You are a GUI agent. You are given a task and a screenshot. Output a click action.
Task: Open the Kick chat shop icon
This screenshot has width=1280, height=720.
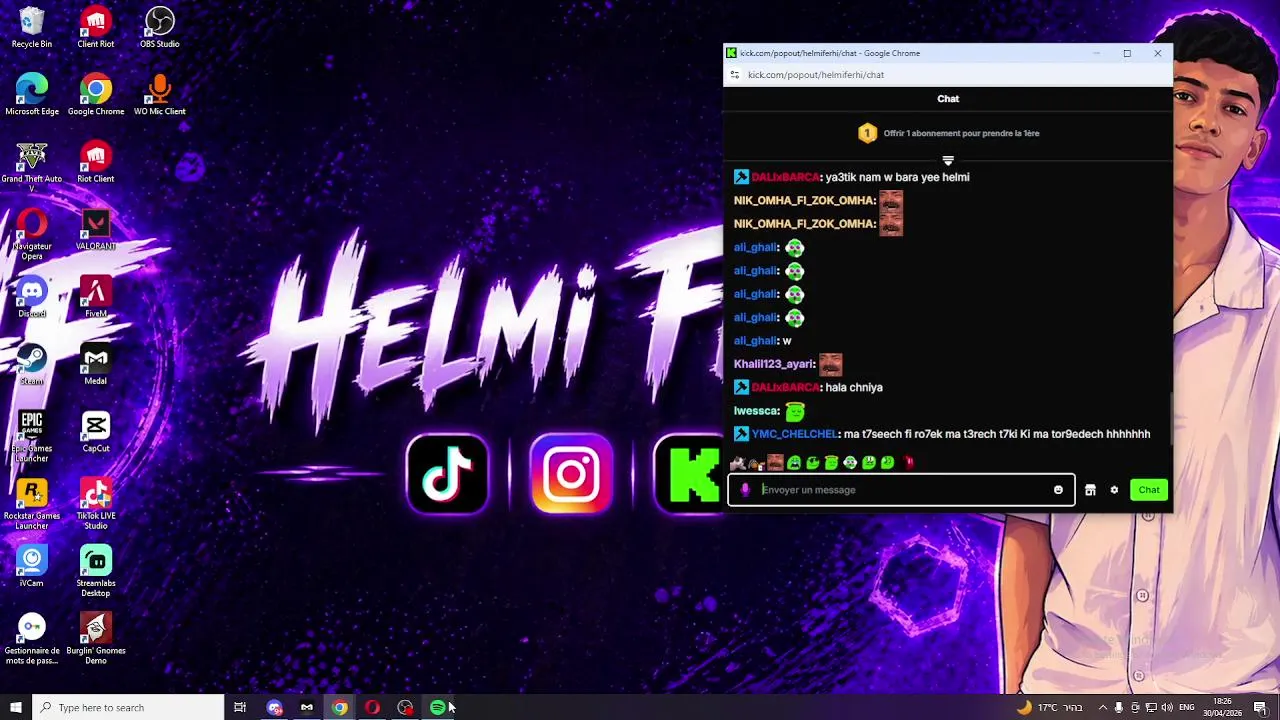1090,490
